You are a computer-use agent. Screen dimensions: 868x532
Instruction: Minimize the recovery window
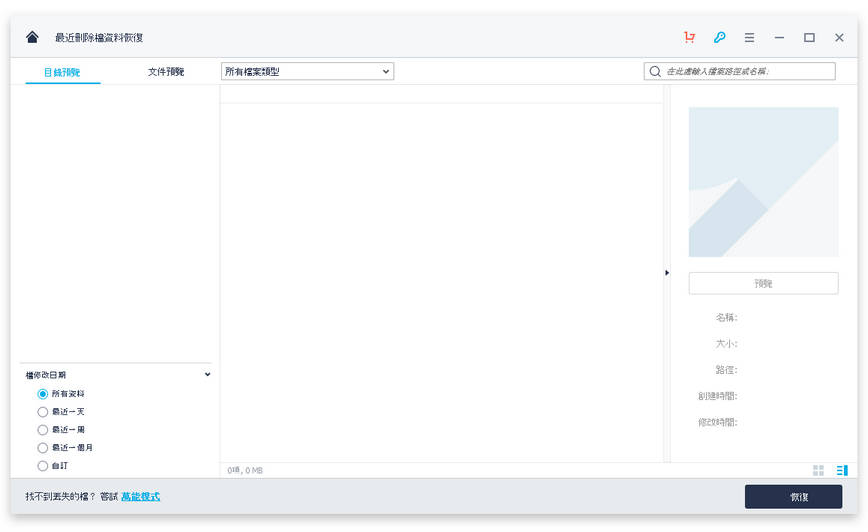pos(779,38)
